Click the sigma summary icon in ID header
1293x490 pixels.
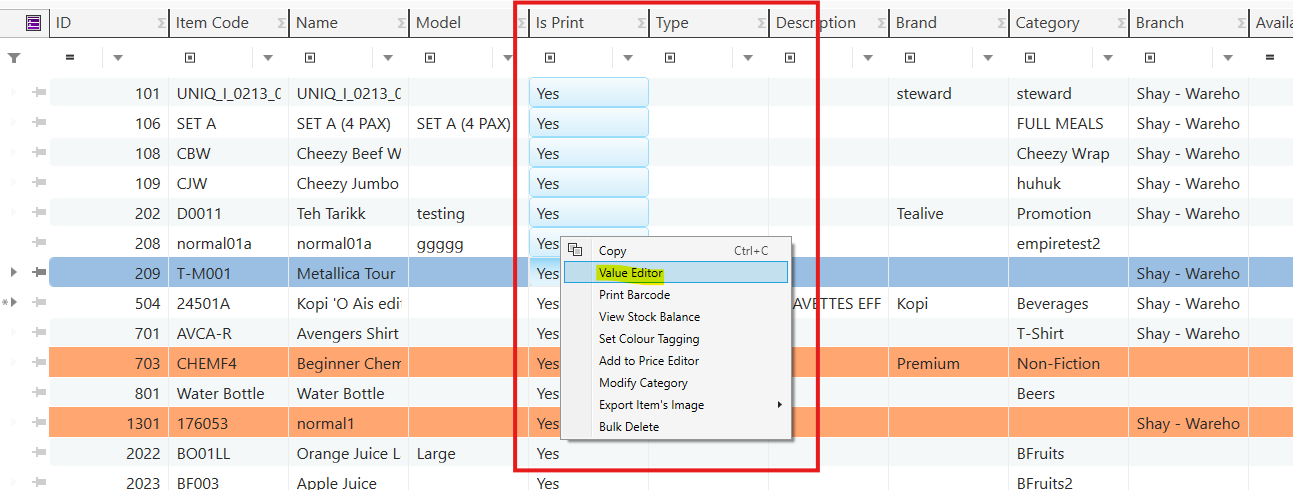tap(162, 23)
